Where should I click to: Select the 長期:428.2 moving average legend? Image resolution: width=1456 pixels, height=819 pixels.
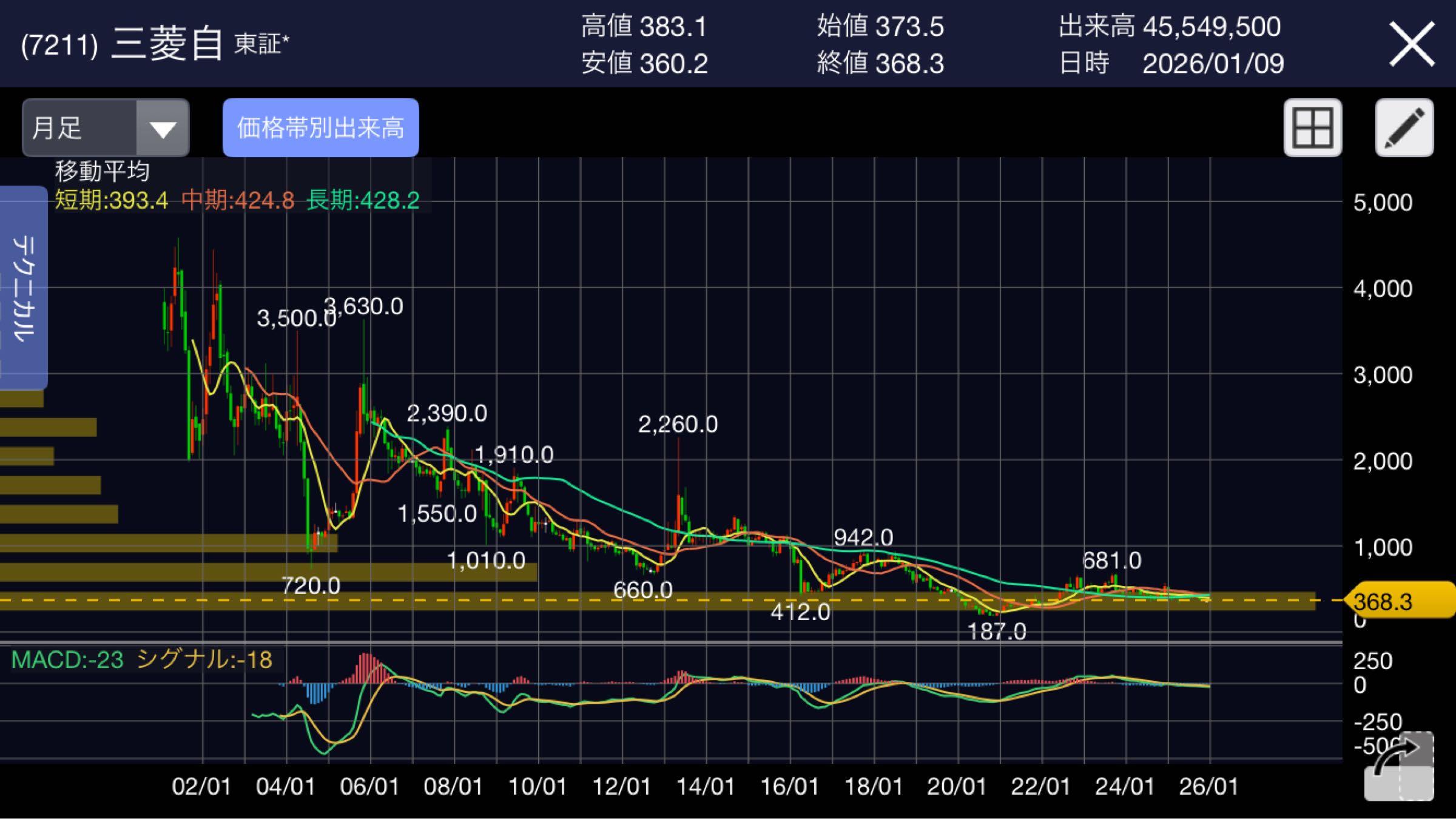pos(363,200)
